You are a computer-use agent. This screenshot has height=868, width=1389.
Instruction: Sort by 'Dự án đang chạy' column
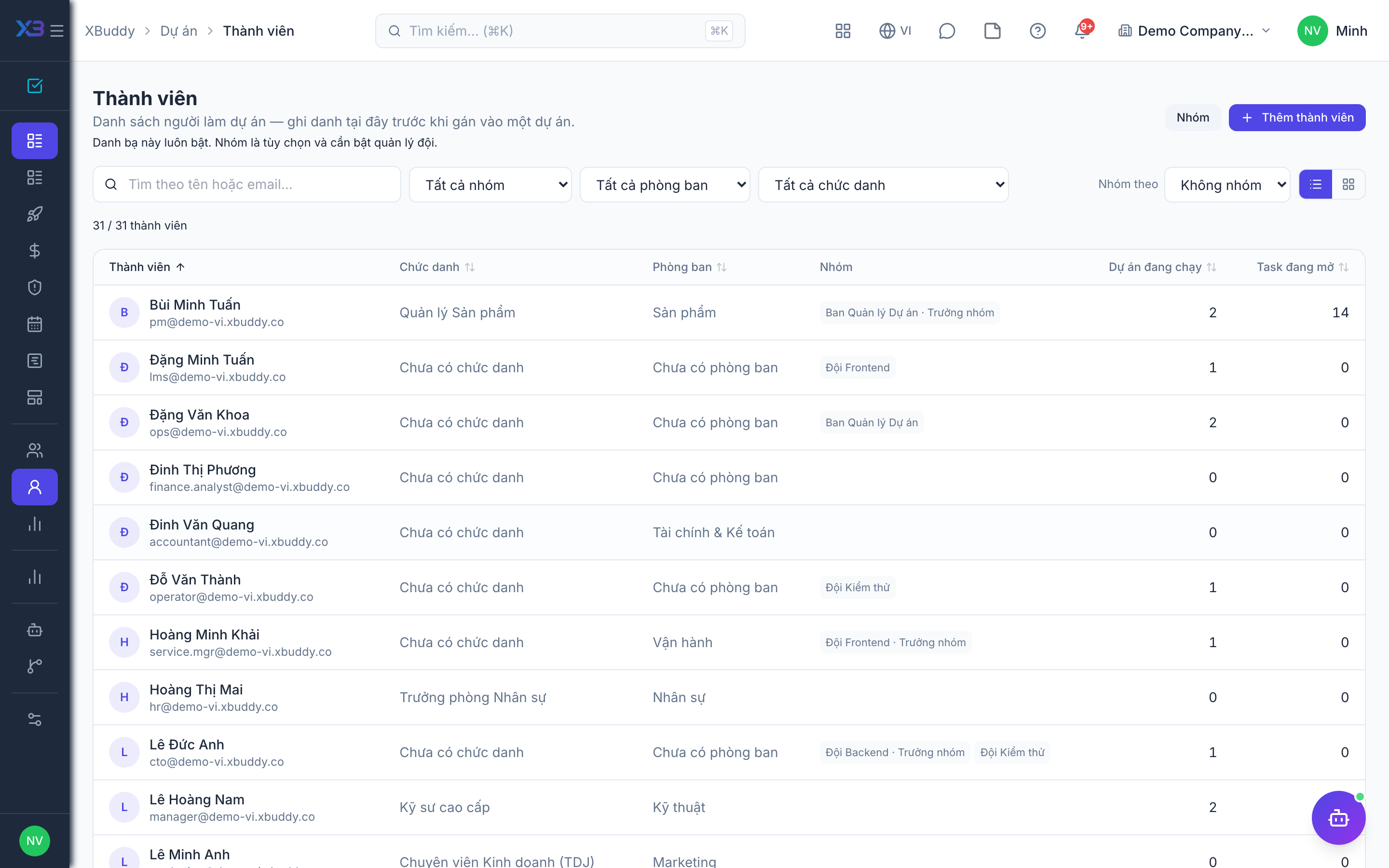[1162, 267]
